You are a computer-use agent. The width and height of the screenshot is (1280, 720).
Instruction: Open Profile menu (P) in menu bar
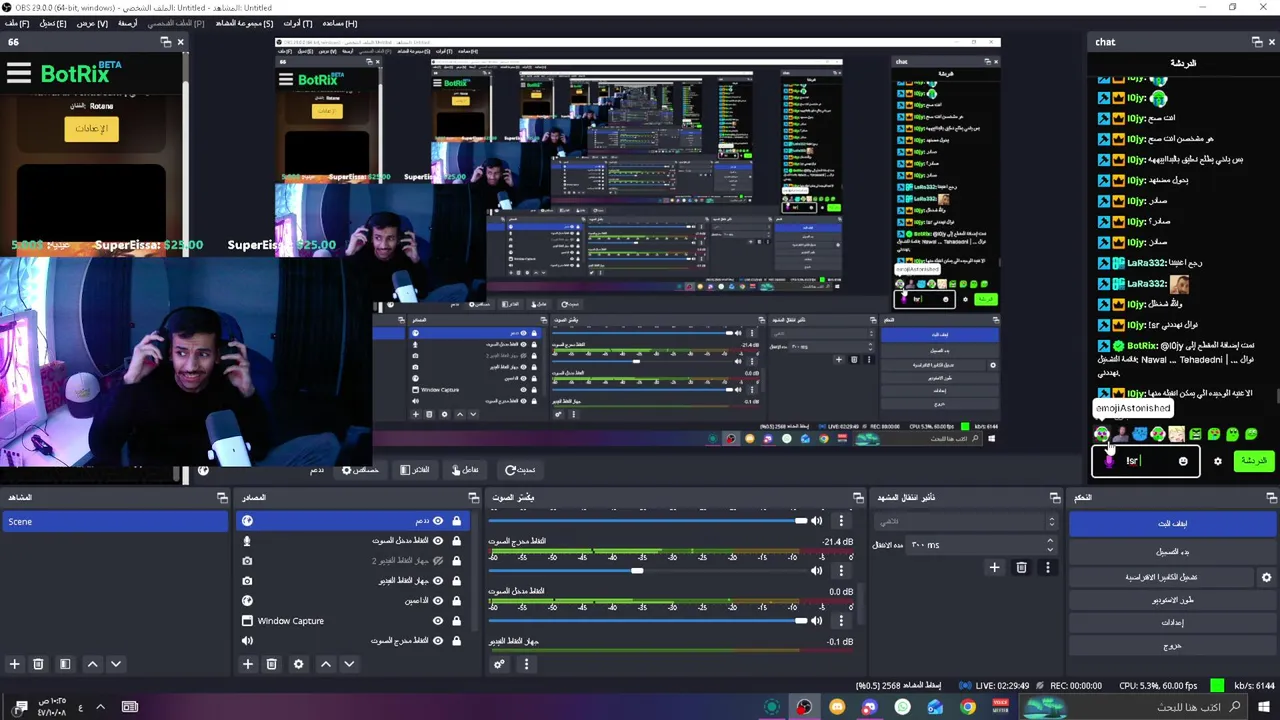click(175, 23)
